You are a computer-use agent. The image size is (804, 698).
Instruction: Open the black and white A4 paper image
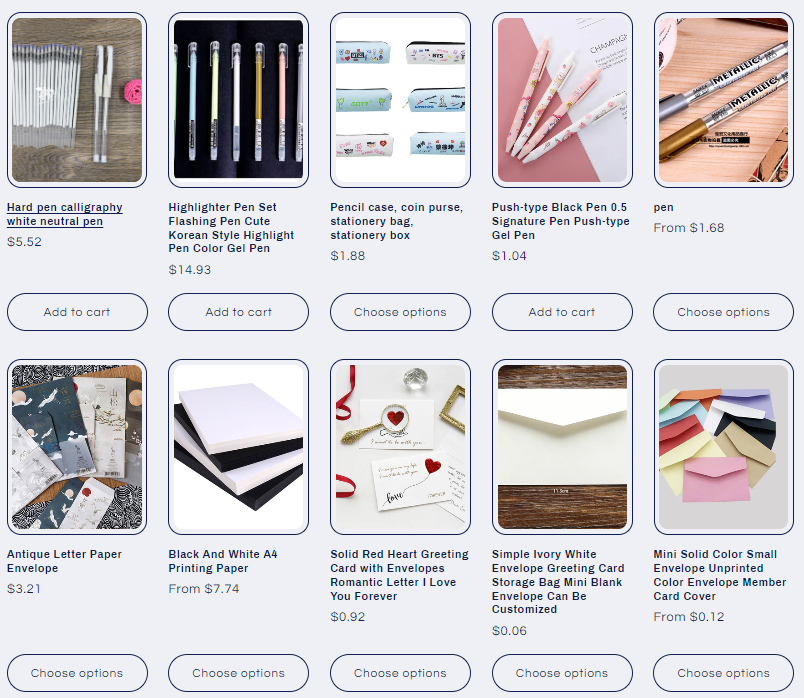click(x=238, y=447)
